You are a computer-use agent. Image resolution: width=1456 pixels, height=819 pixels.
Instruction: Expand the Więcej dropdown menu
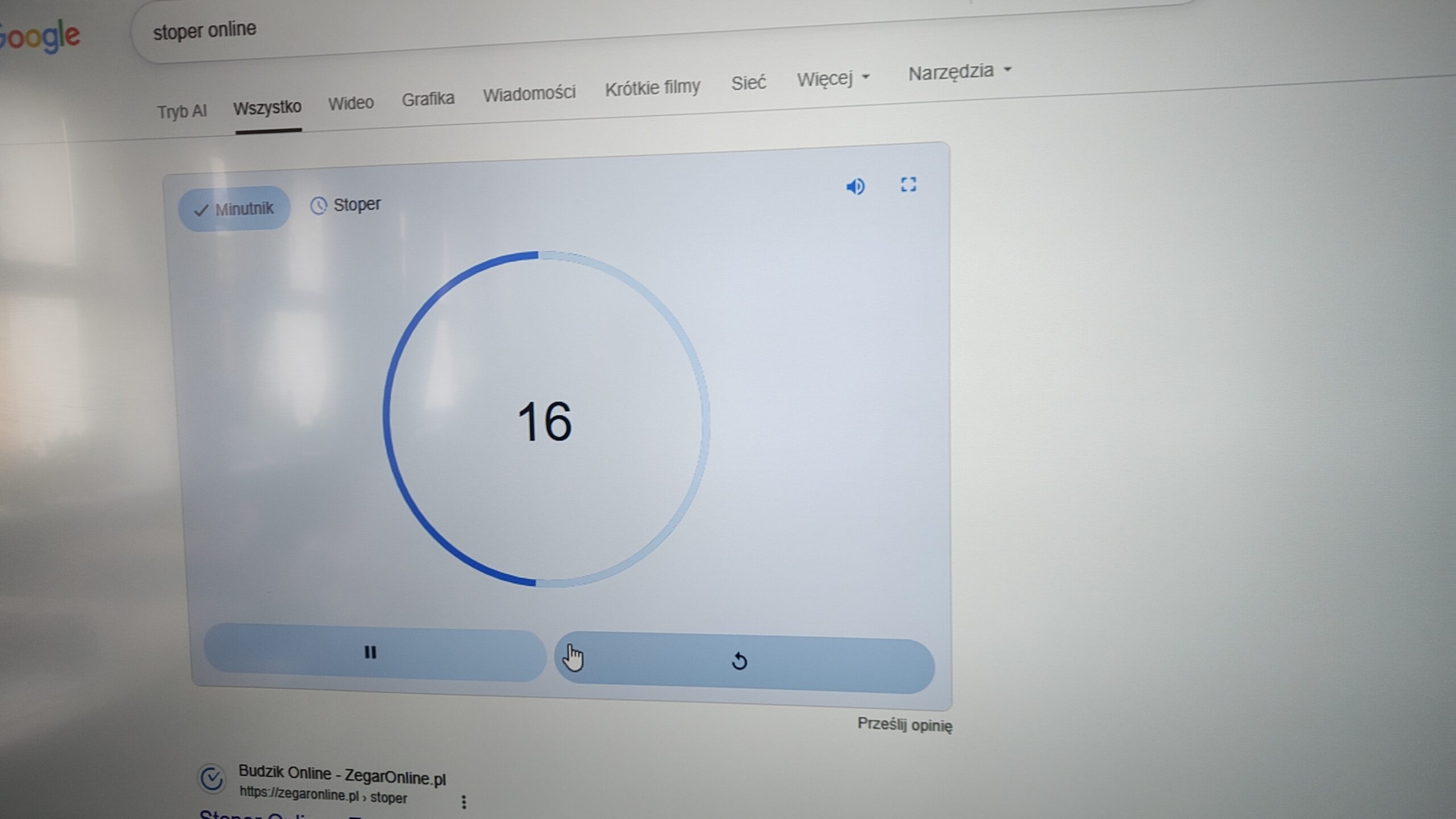pos(833,78)
